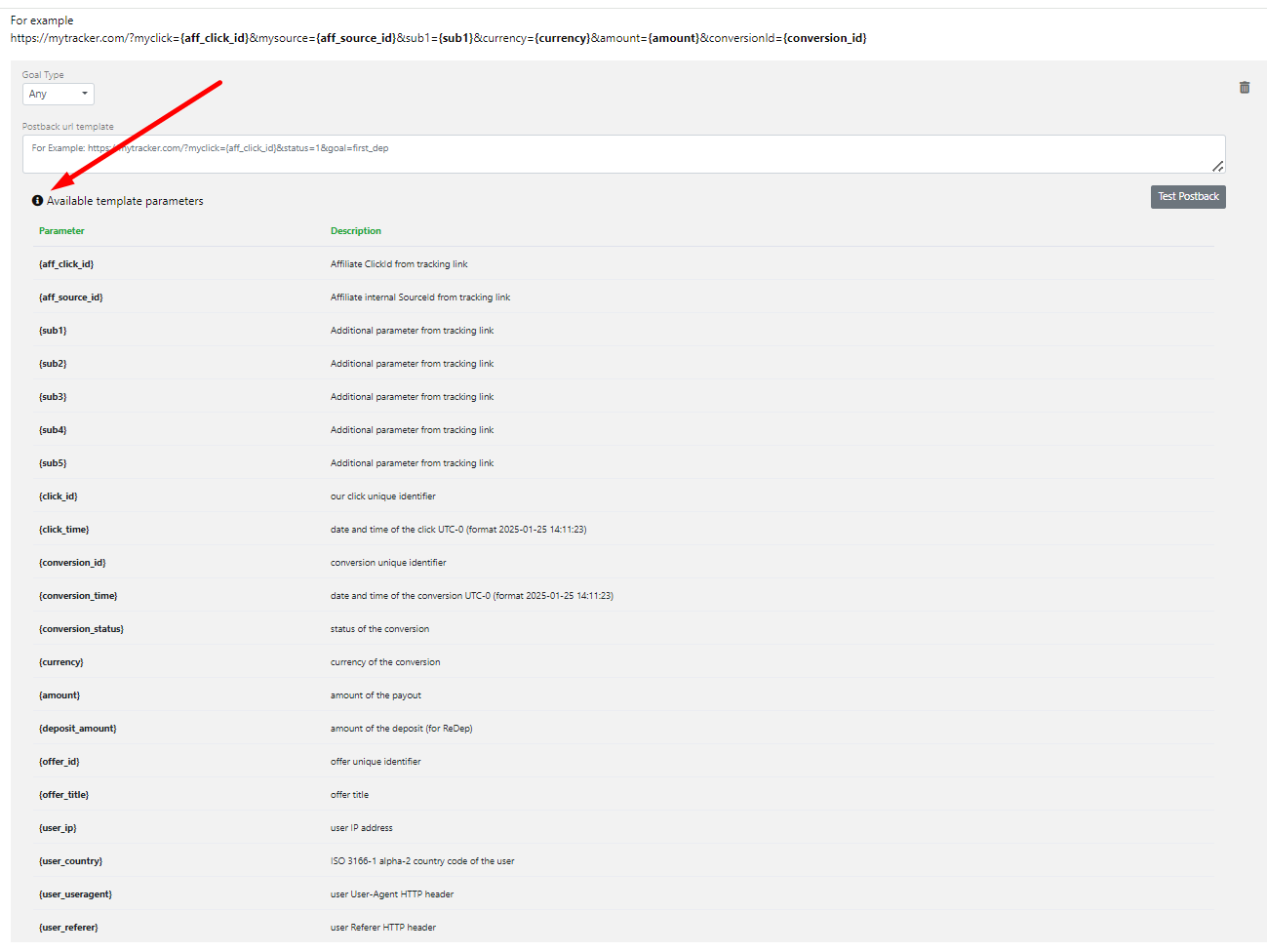Click the Parameter column header
Image resolution: width=1267 pixels, height=952 pixels.
[x=61, y=231]
